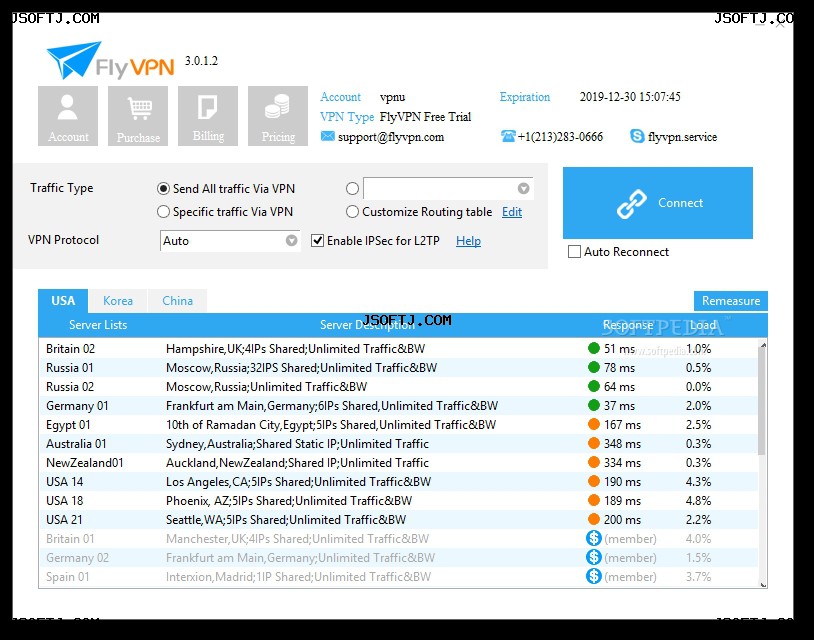Screen dimensions: 814x640
Task: Click the orange status dot for Australia 01
Action: [x=594, y=444]
